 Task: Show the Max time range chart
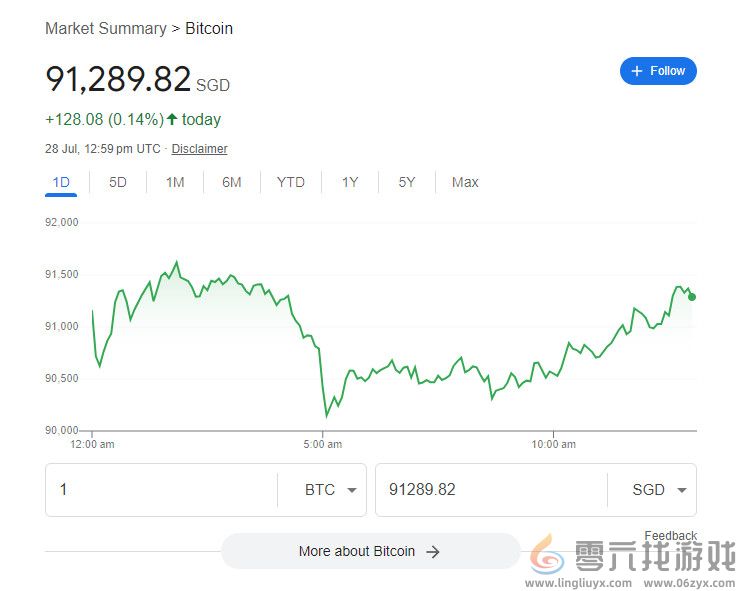465,182
